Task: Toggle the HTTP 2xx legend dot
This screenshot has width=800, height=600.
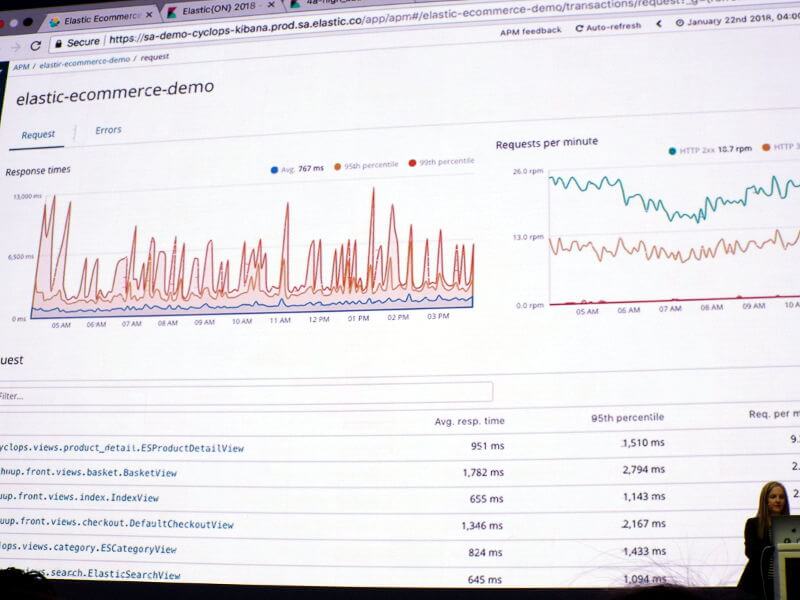Action: (x=672, y=151)
